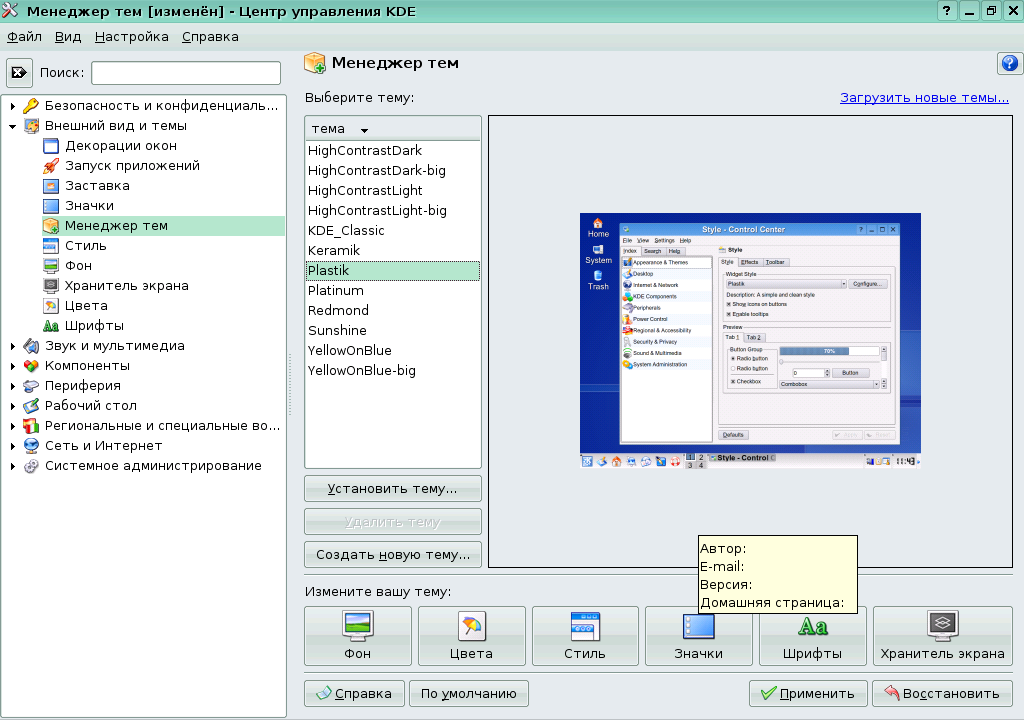Click the Хранитель экрана icon
This screenshot has height=720, width=1024.
click(942, 635)
